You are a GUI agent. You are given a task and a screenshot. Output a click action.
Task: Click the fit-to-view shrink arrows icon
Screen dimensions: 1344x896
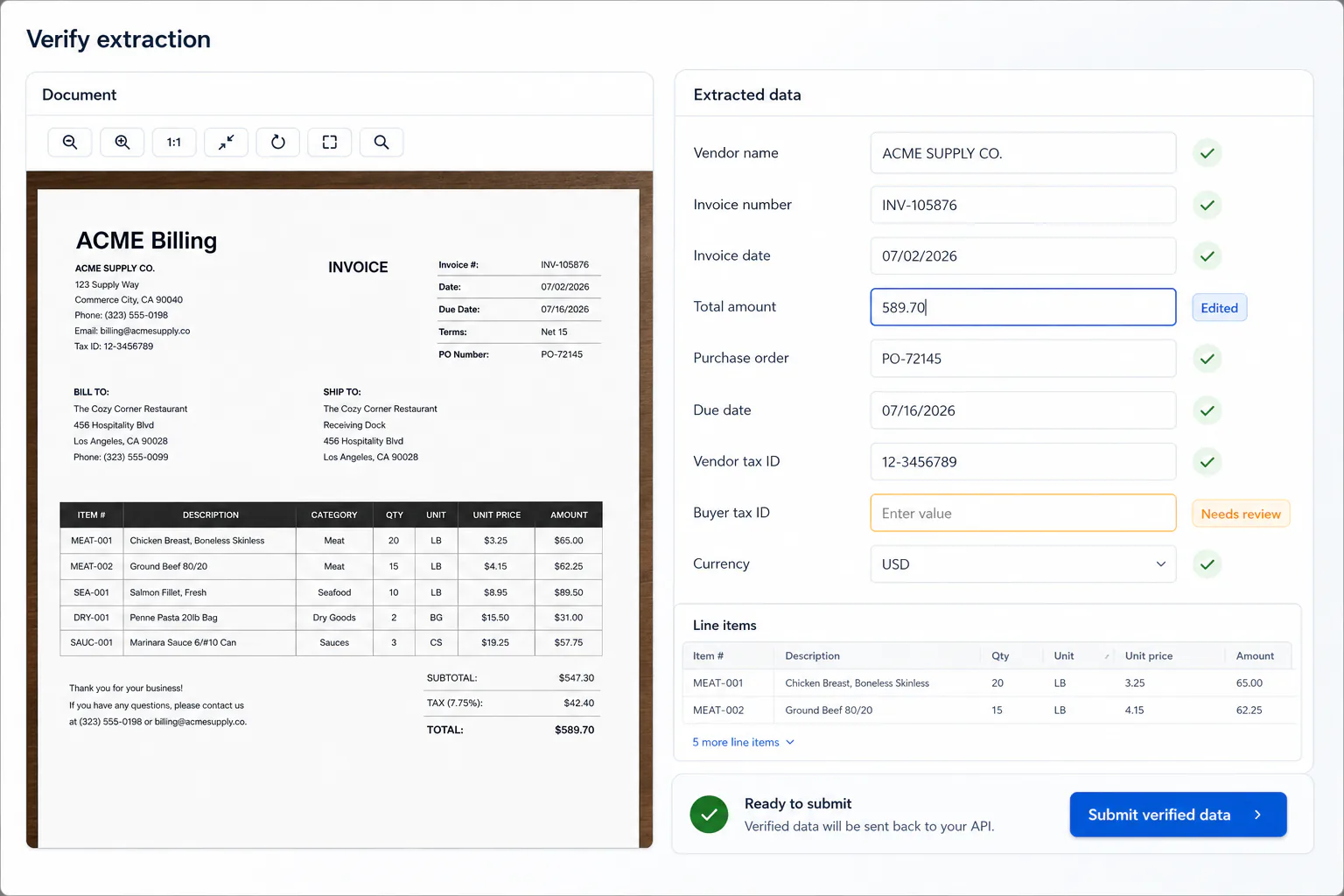pos(226,142)
